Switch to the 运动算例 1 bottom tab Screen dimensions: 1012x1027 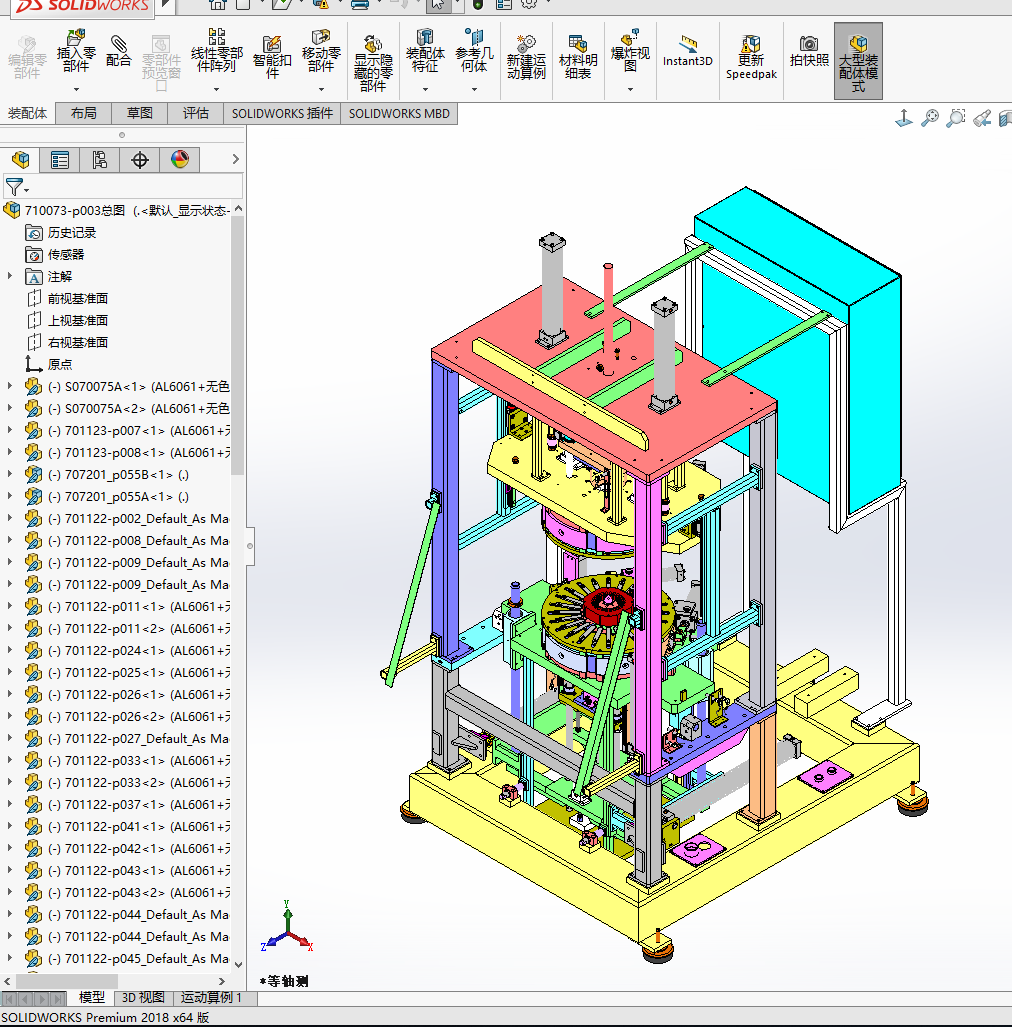(x=210, y=998)
